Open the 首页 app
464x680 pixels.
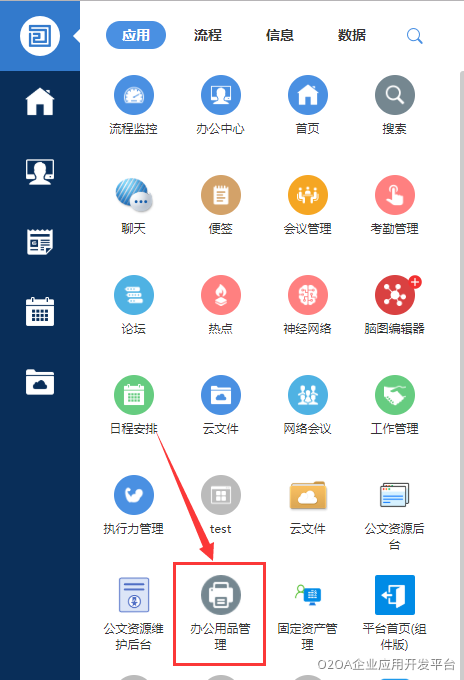(308, 105)
